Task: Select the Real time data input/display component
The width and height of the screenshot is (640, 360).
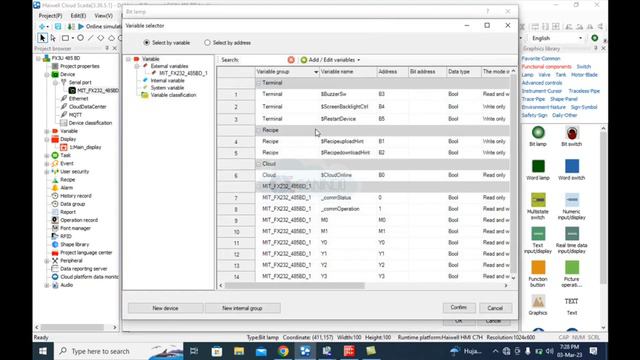Action: click(571, 234)
